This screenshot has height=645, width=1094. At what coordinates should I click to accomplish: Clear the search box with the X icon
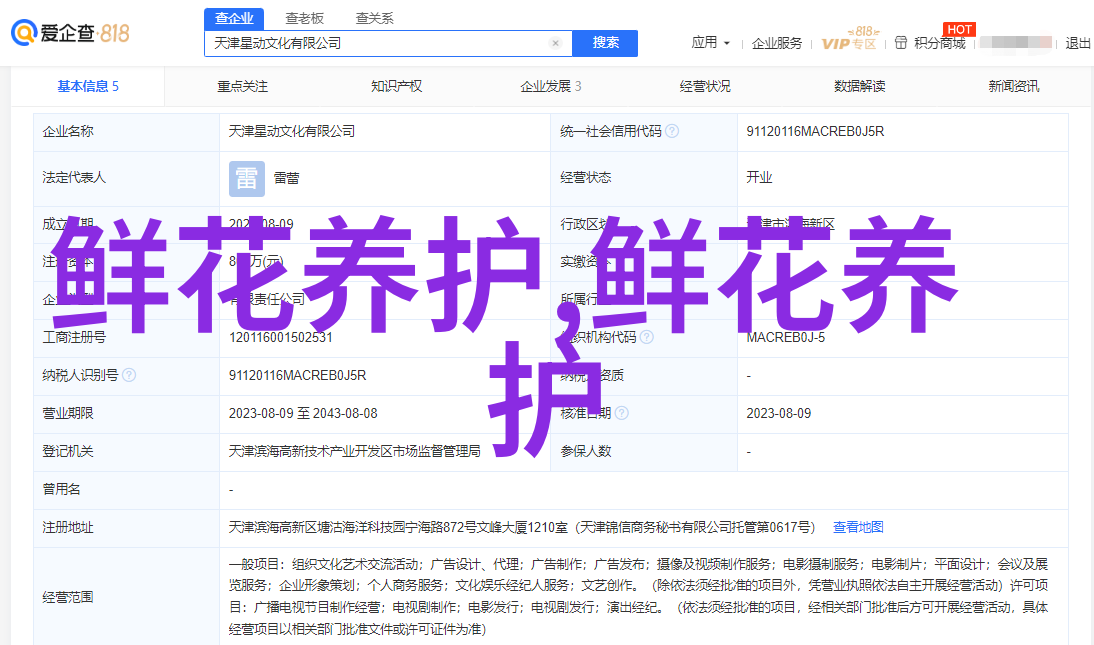coord(555,44)
